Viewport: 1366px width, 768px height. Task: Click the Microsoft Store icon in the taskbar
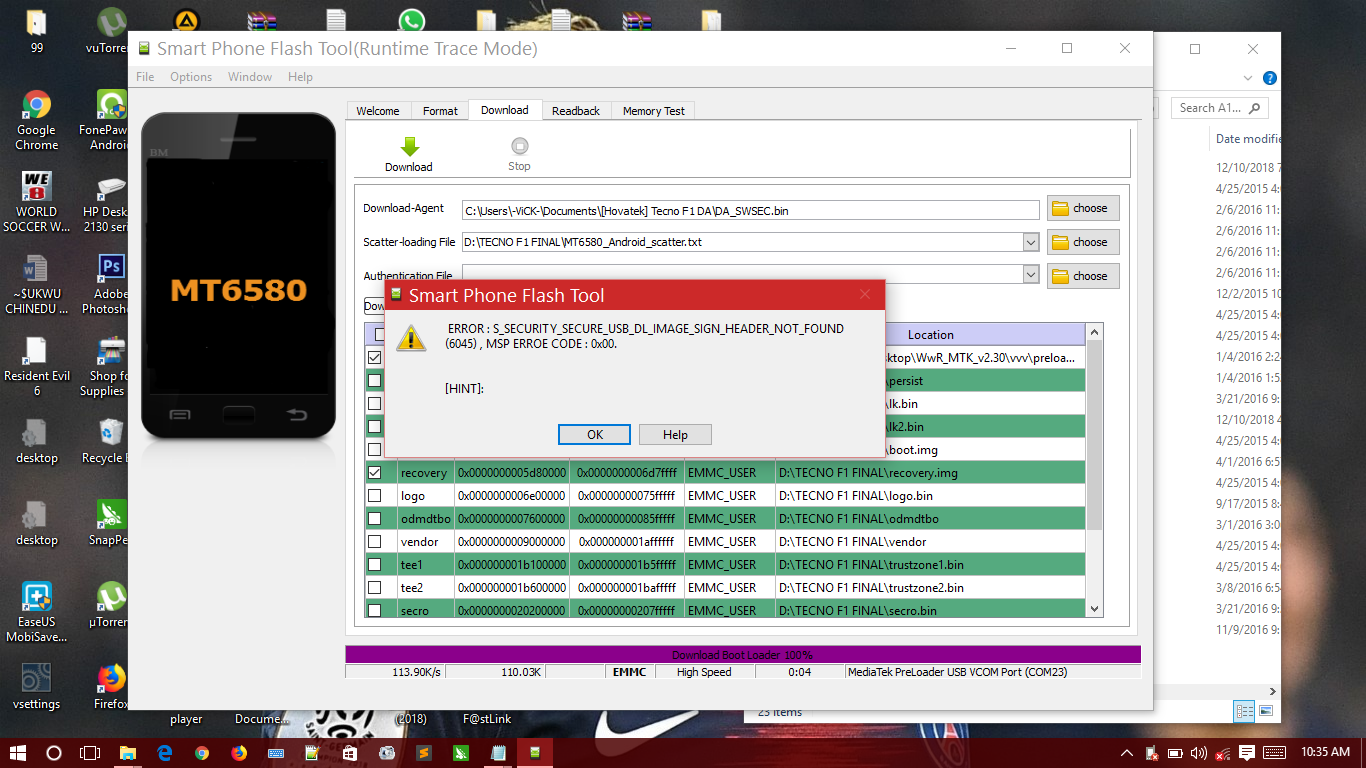[x=350, y=752]
